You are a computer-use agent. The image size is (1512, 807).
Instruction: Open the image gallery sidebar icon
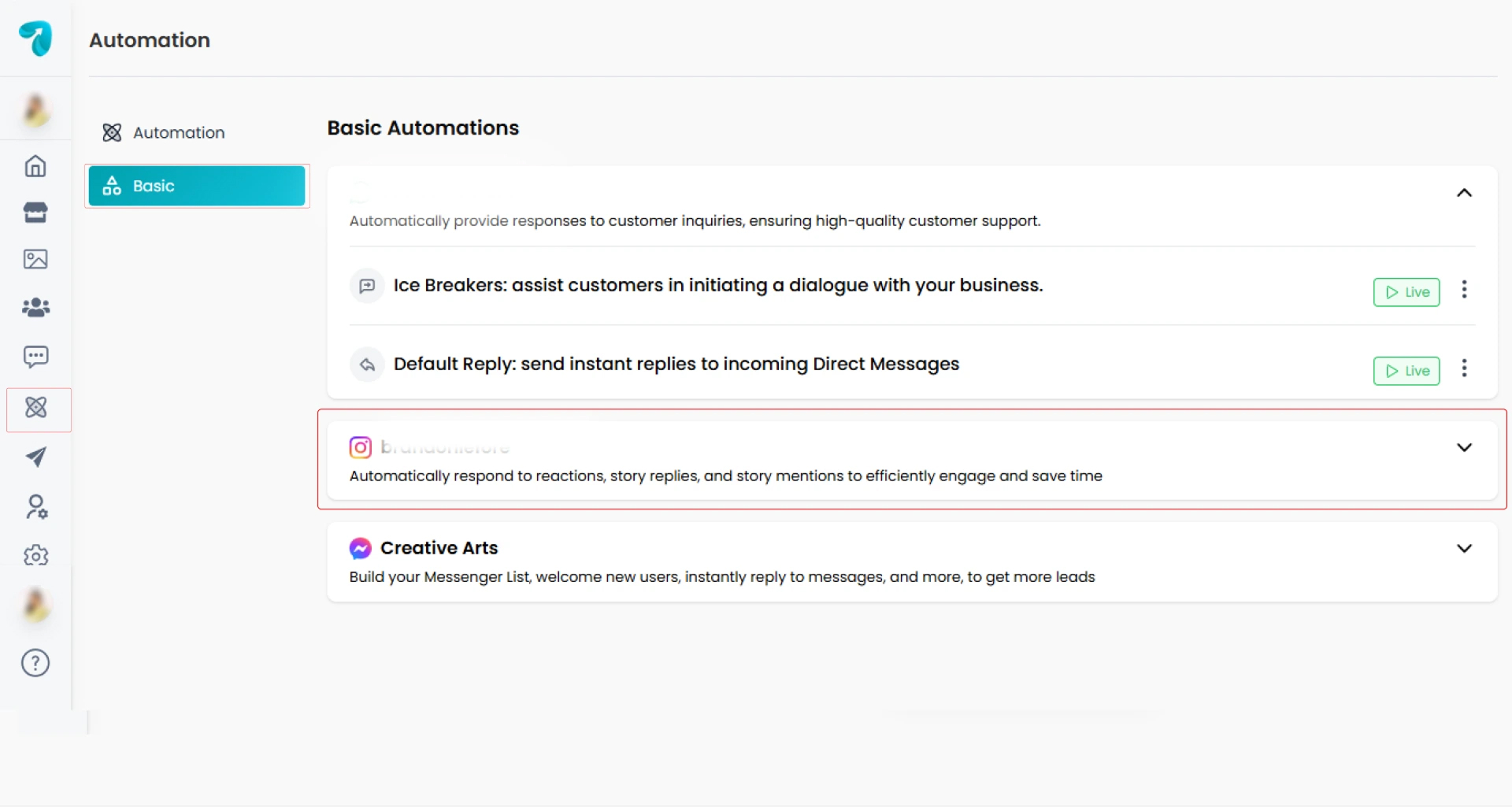coord(35,259)
